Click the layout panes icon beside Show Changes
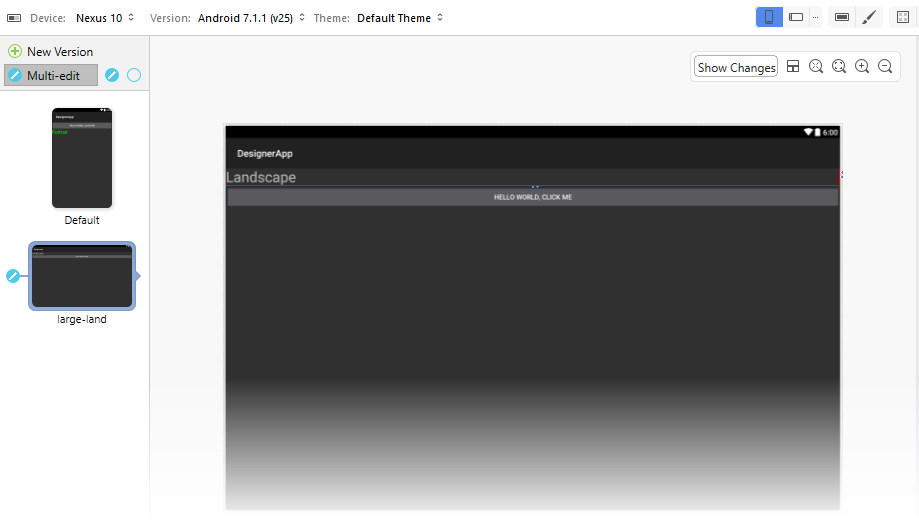The width and height of the screenshot is (919, 527). point(793,66)
